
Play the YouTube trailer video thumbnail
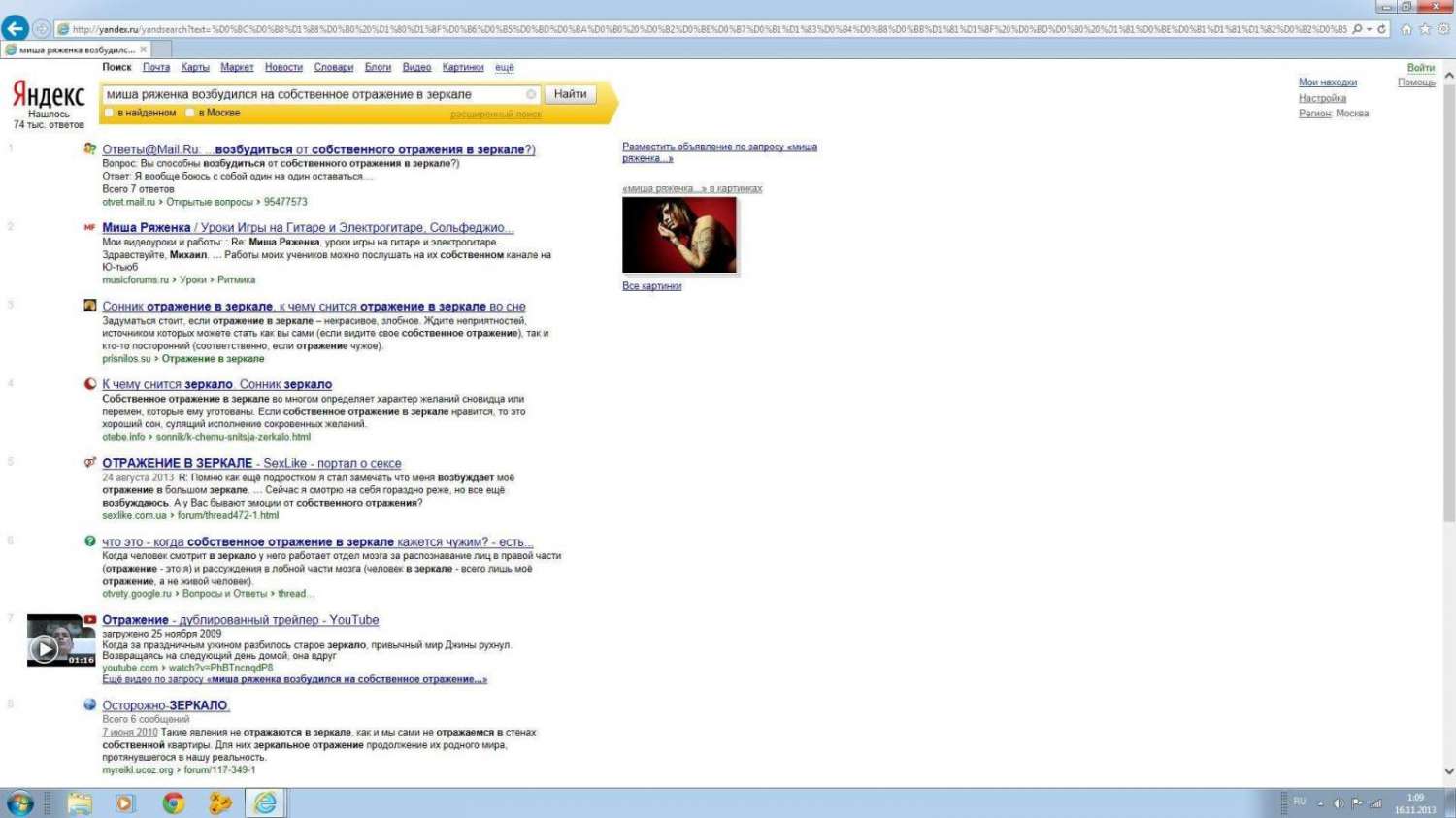61,640
